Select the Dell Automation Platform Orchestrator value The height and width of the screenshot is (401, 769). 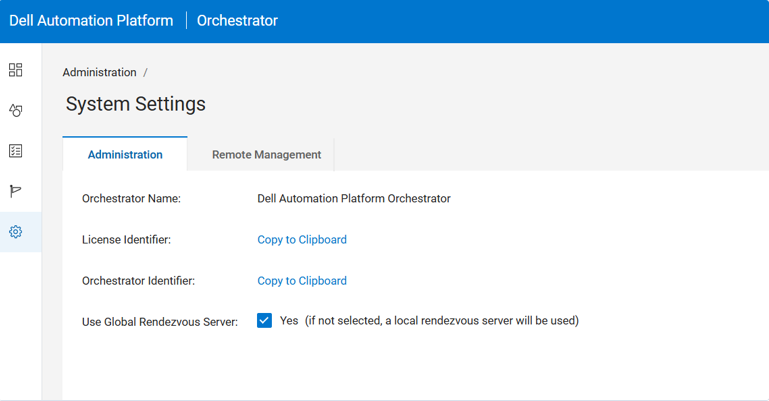pos(354,199)
